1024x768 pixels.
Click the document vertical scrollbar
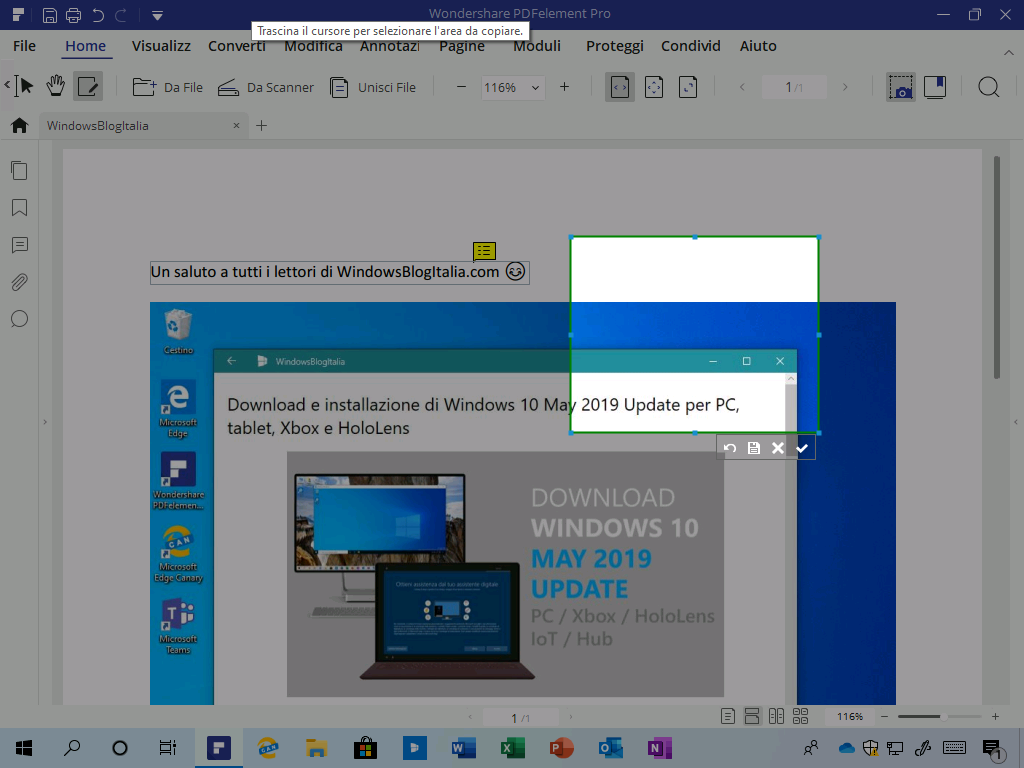pyautogui.click(x=997, y=267)
